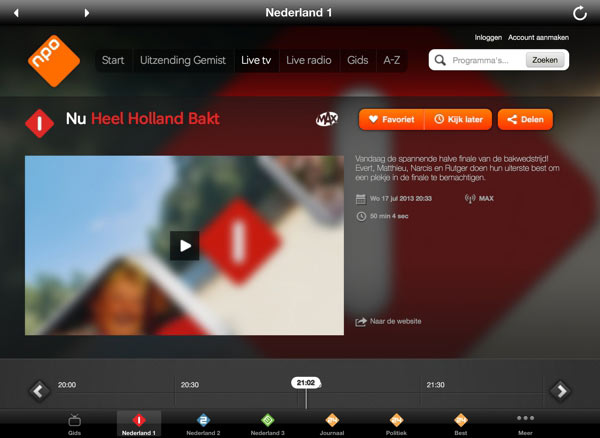
Task: Click the Nederland 1 channel logo beside title
Action: click(x=39, y=124)
